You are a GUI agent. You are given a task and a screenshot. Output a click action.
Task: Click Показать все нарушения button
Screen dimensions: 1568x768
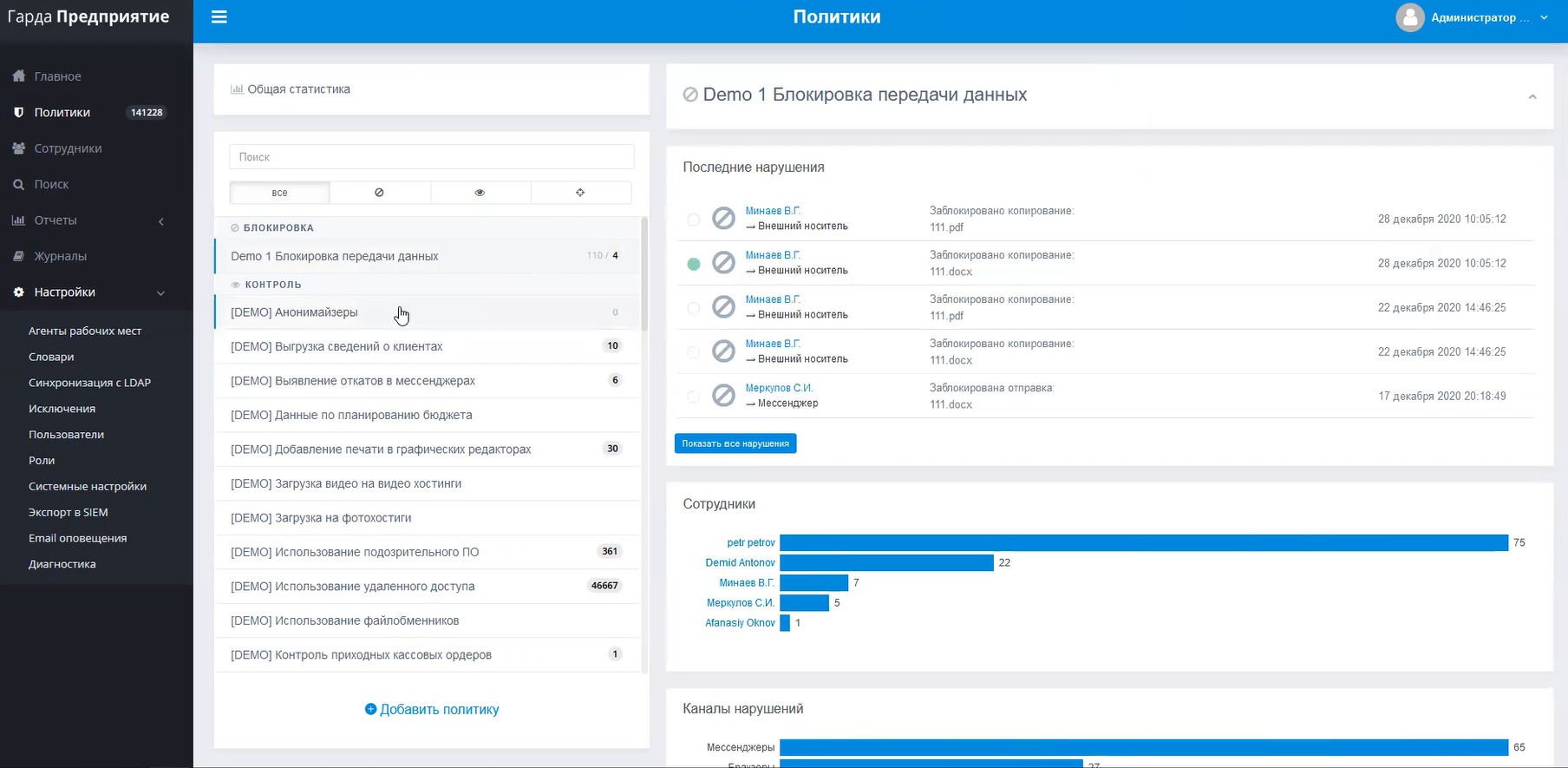[735, 443]
